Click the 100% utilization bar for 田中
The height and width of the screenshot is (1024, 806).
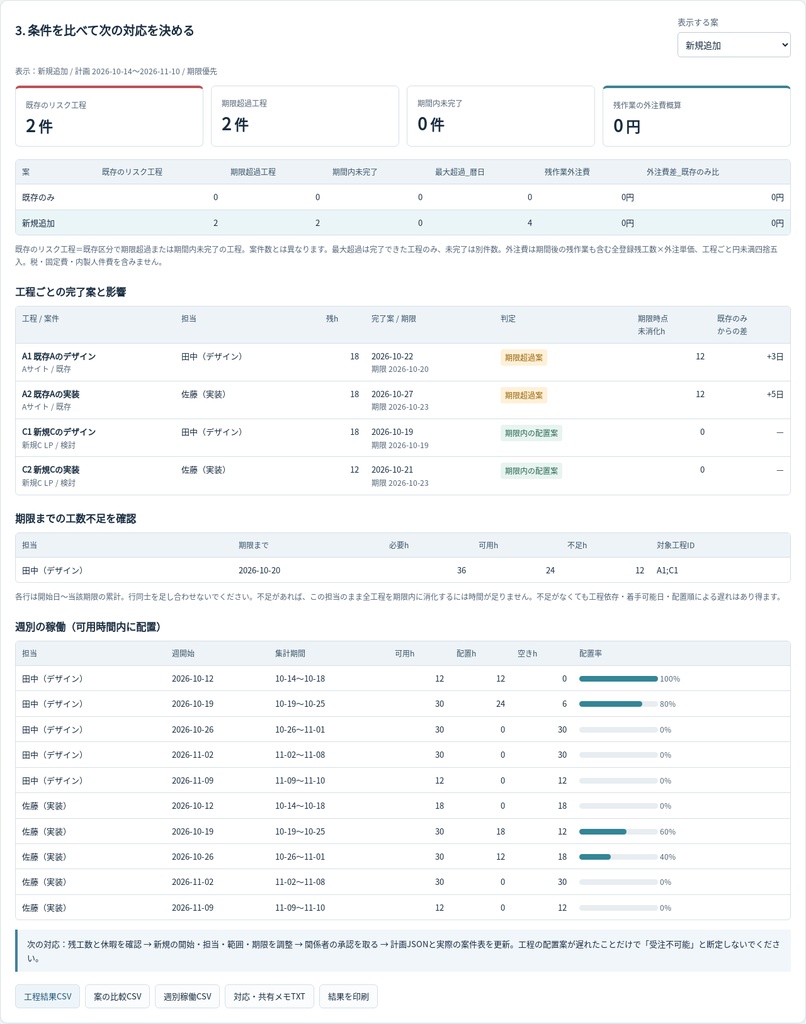point(618,679)
